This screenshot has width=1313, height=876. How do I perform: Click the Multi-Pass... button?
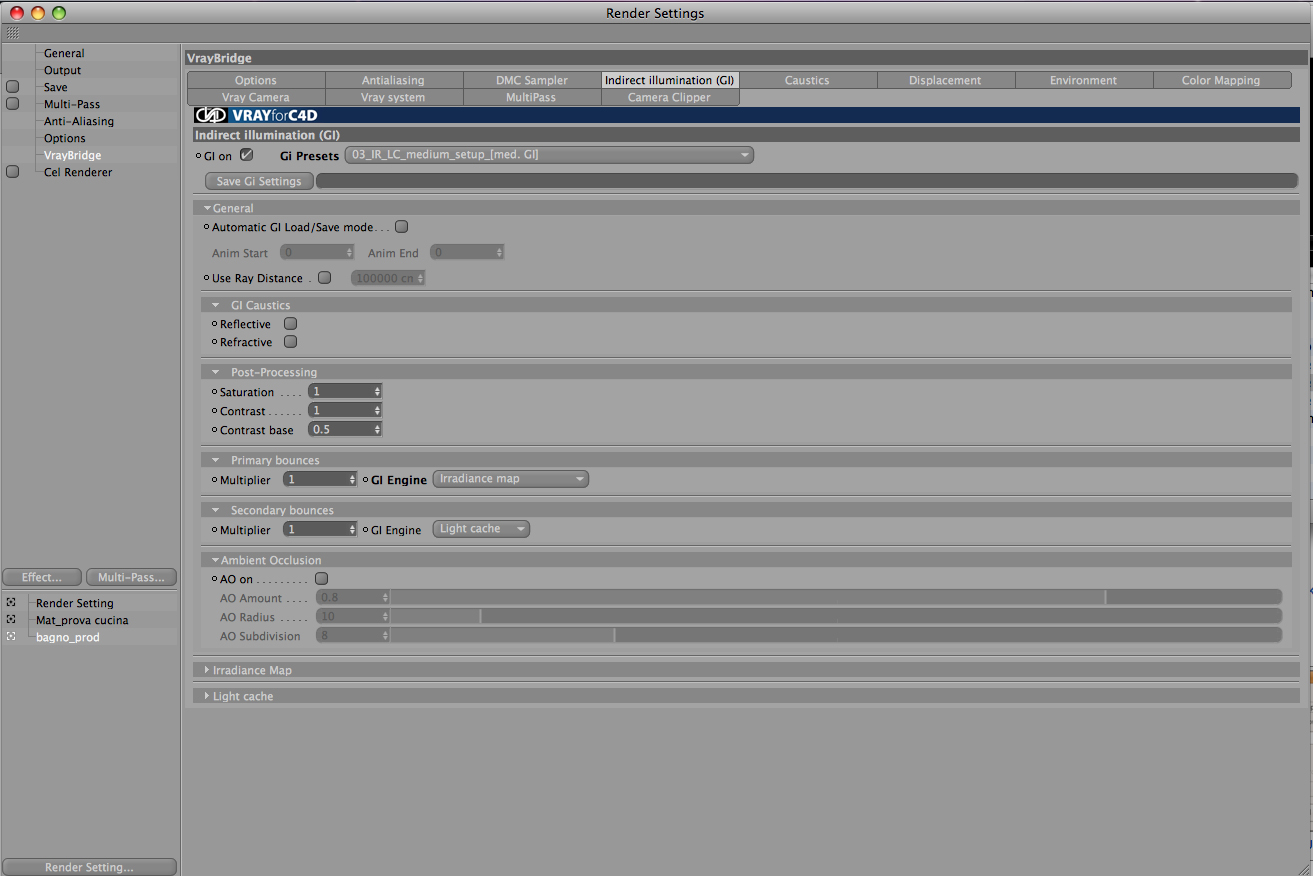coord(131,577)
